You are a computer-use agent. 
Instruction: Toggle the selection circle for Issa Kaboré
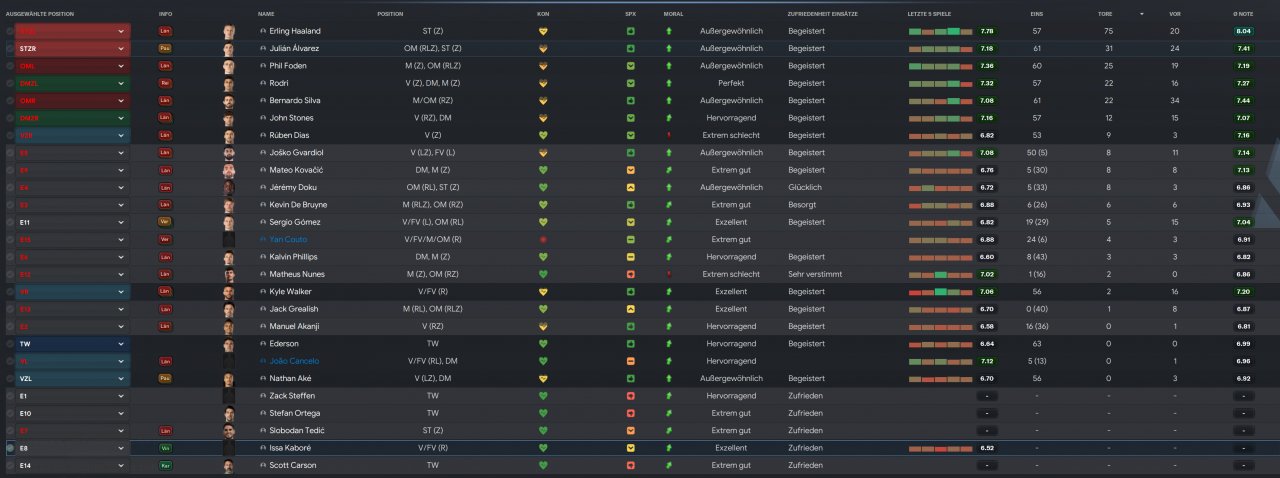coord(10,448)
